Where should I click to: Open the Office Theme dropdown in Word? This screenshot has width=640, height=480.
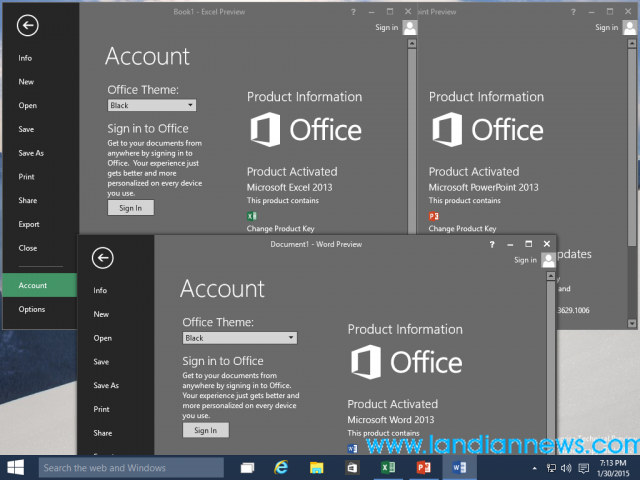[240, 338]
